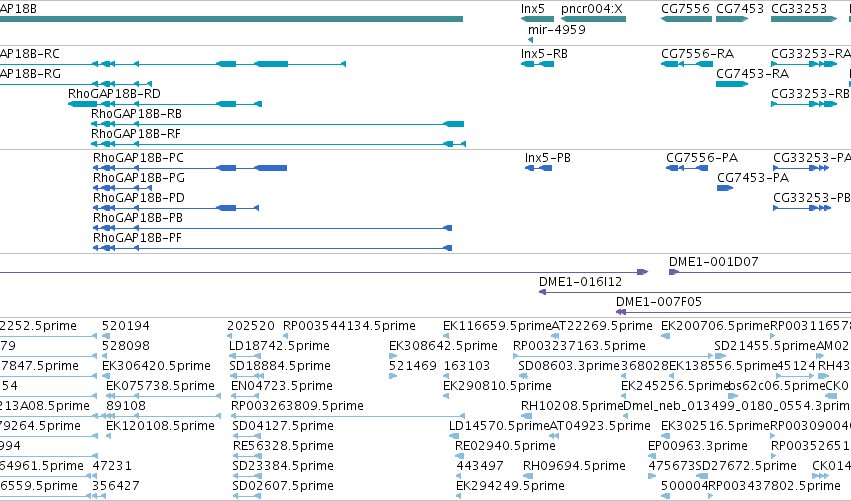Viewport: 851px width, 501px height.
Task: Click the mir-4959 gene label
Action: pyautogui.click(x=557, y=29)
